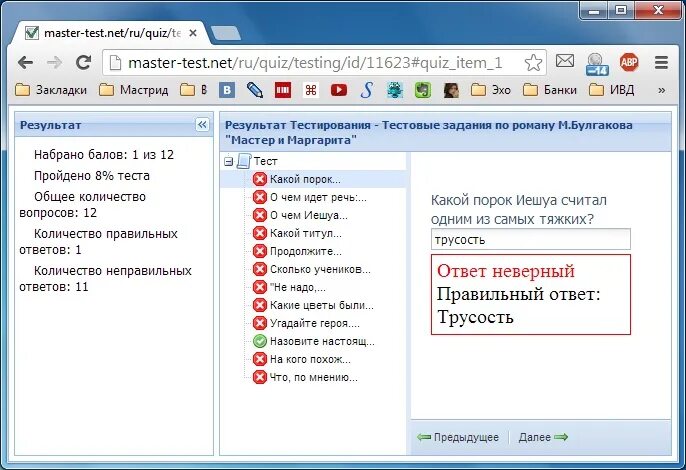Click the Тест root tree item

tap(265, 161)
